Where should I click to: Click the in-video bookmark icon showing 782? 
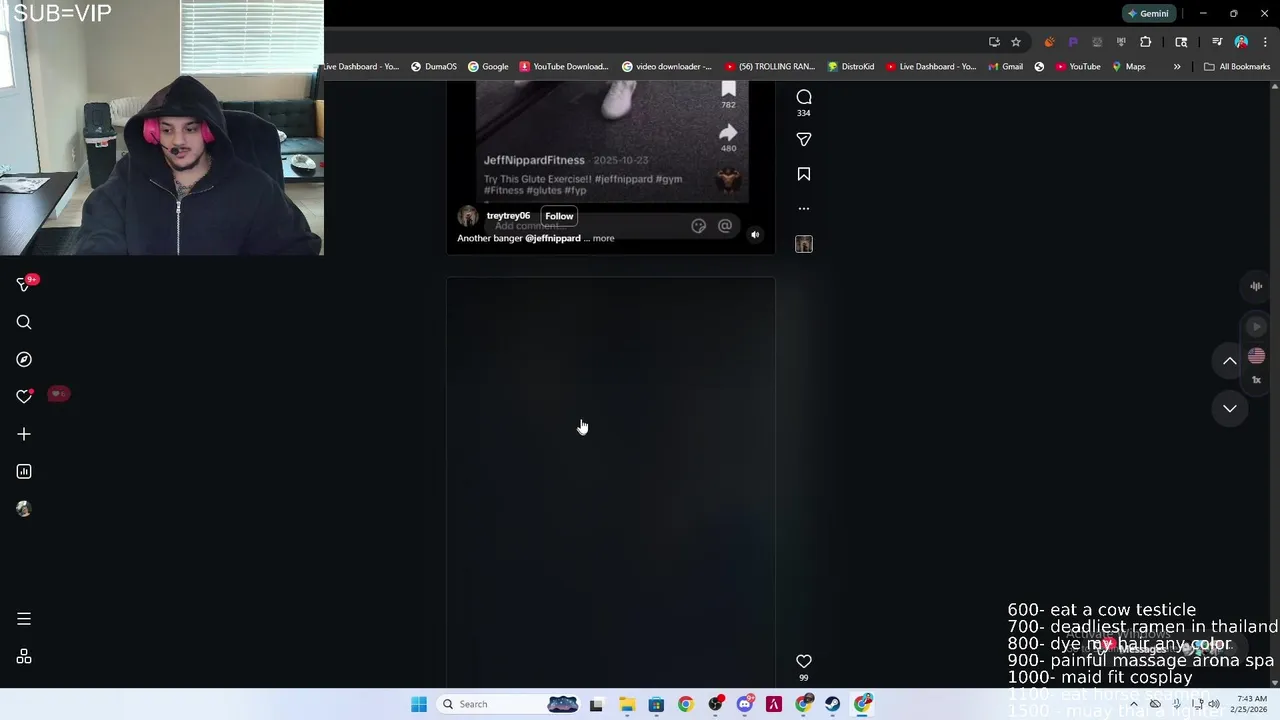(x=729, y=89)
